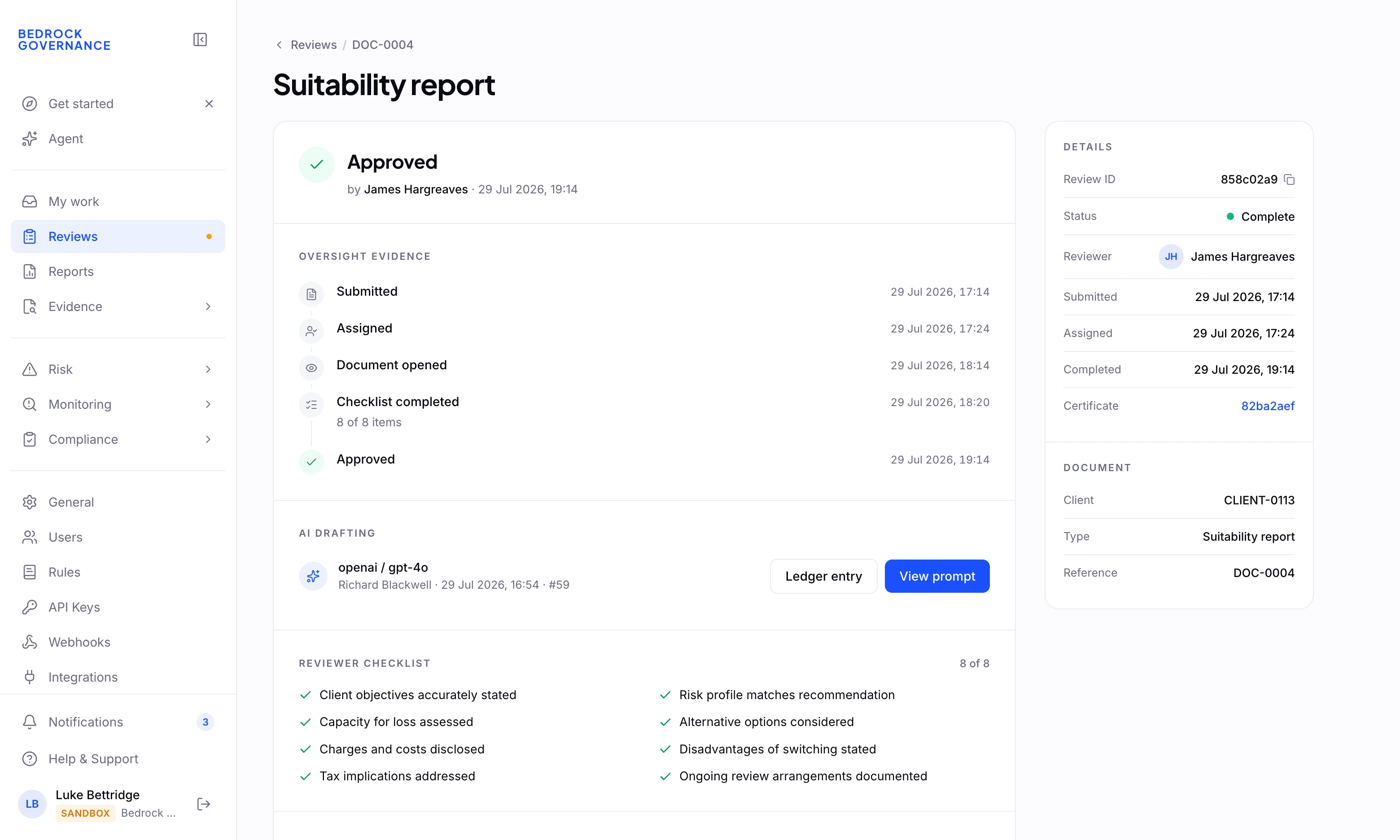Open the Users settings page
The image size is (1400, 840).
pos(118,537)
